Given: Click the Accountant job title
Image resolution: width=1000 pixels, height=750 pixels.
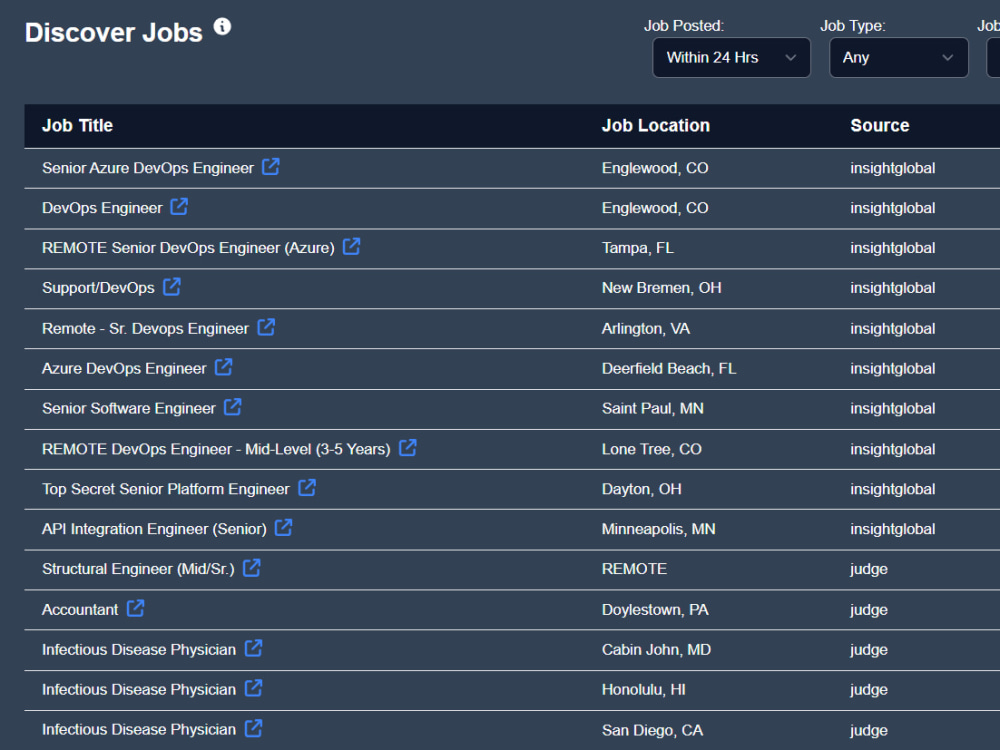Looking at the screenshot, I should point(80,610).
